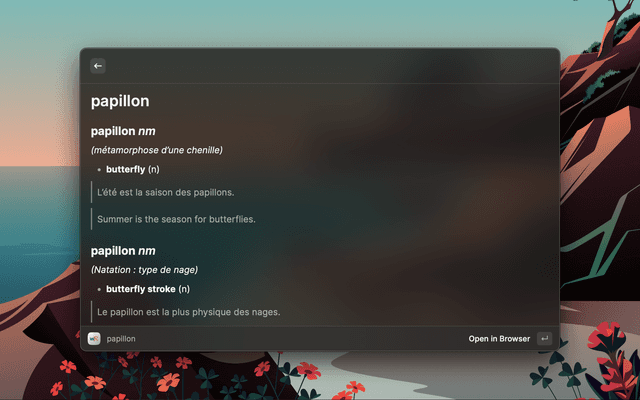The image size is (640, 400).
Task: Select the large "papillon" title heading
Action: pyautogui.click(x=120, y=101)
